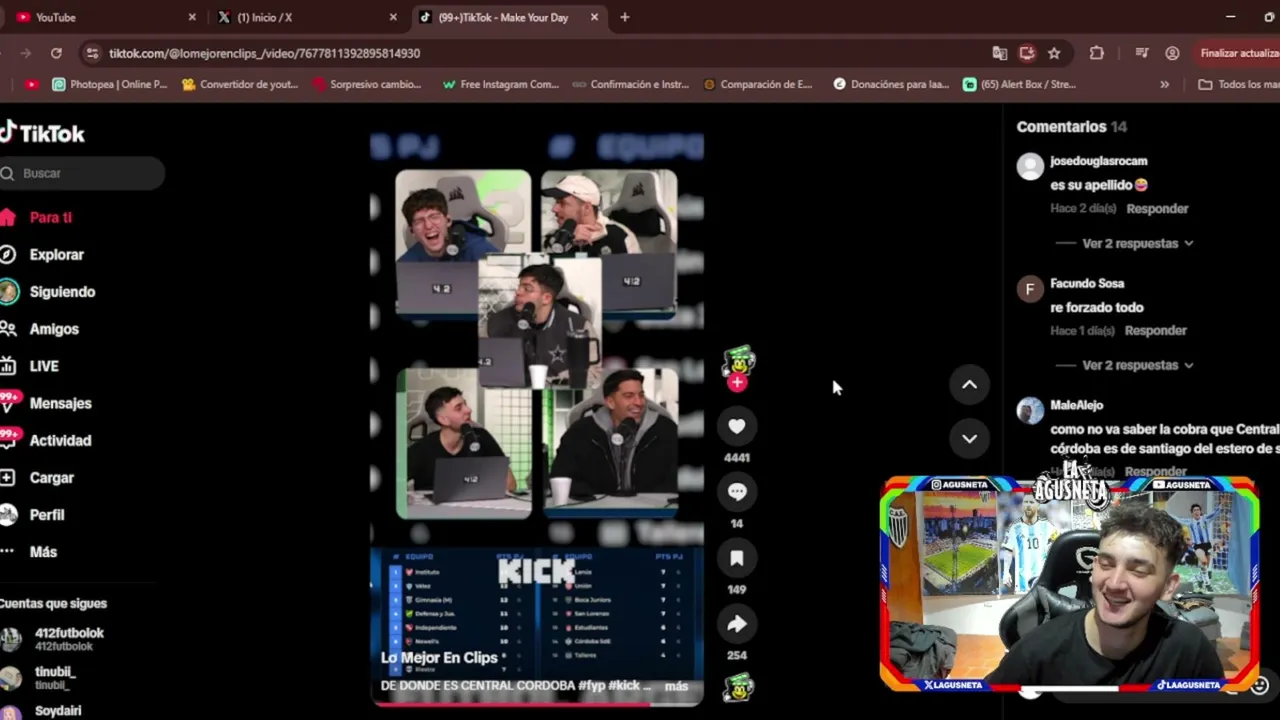The image size is (1280, 720).
Task: Open Amigos in the sidebar
Action: pos(54,329)
